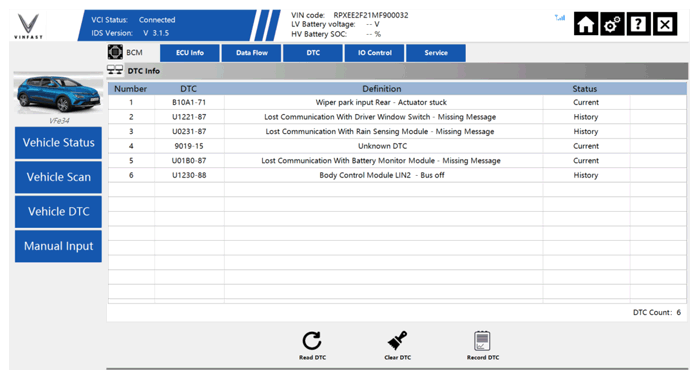
Task: Click the LV Battery voltage reading
Action: [373, 25]
